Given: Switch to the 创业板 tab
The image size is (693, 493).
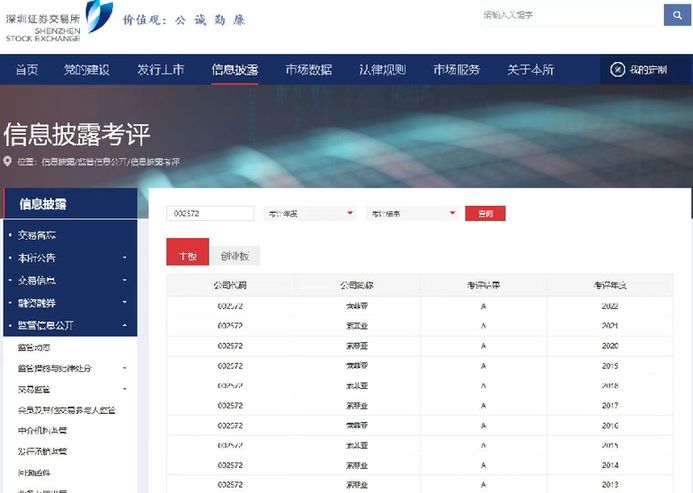Looking at the screenshot, I should coord(235,256).
